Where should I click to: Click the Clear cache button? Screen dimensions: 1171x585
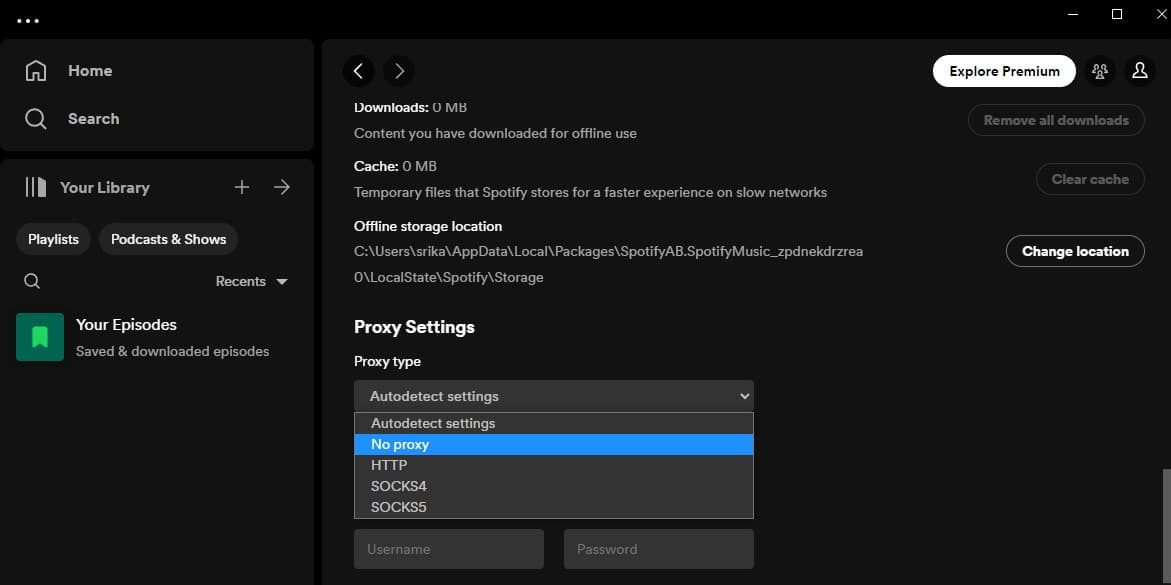click(1090, 179)
